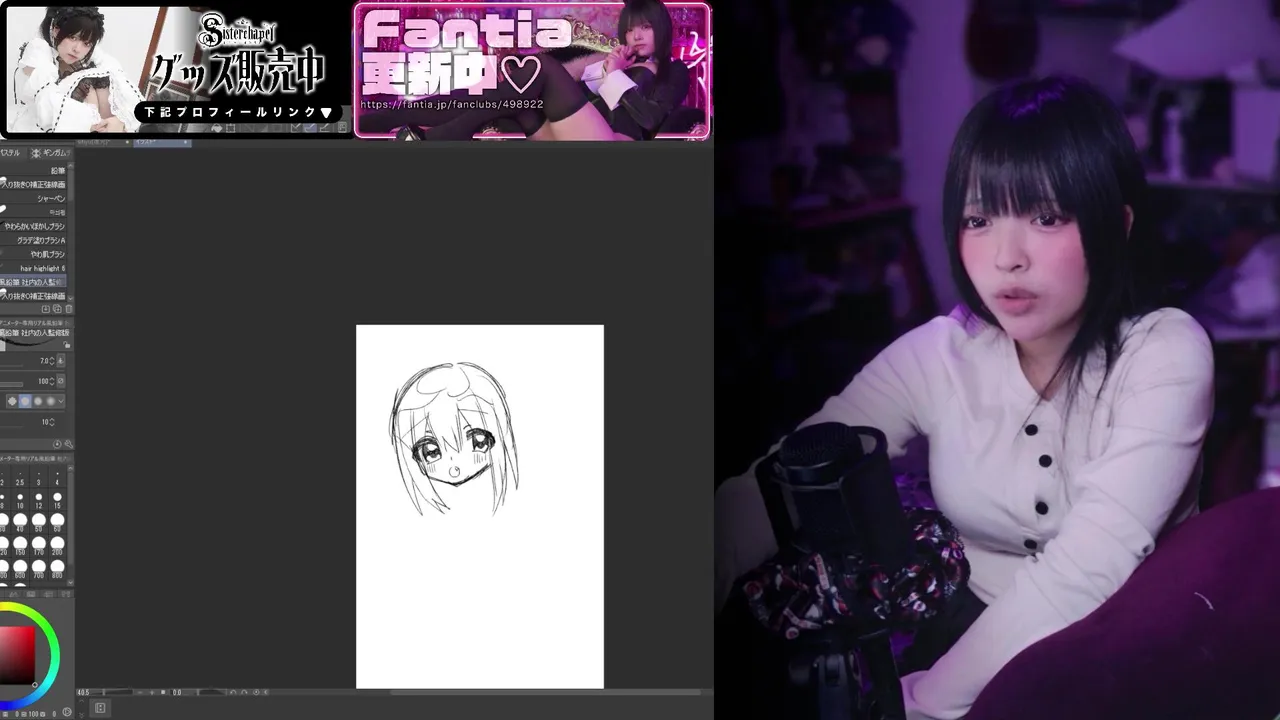
Task: Click the zoom in plus button
Action: 152,692
